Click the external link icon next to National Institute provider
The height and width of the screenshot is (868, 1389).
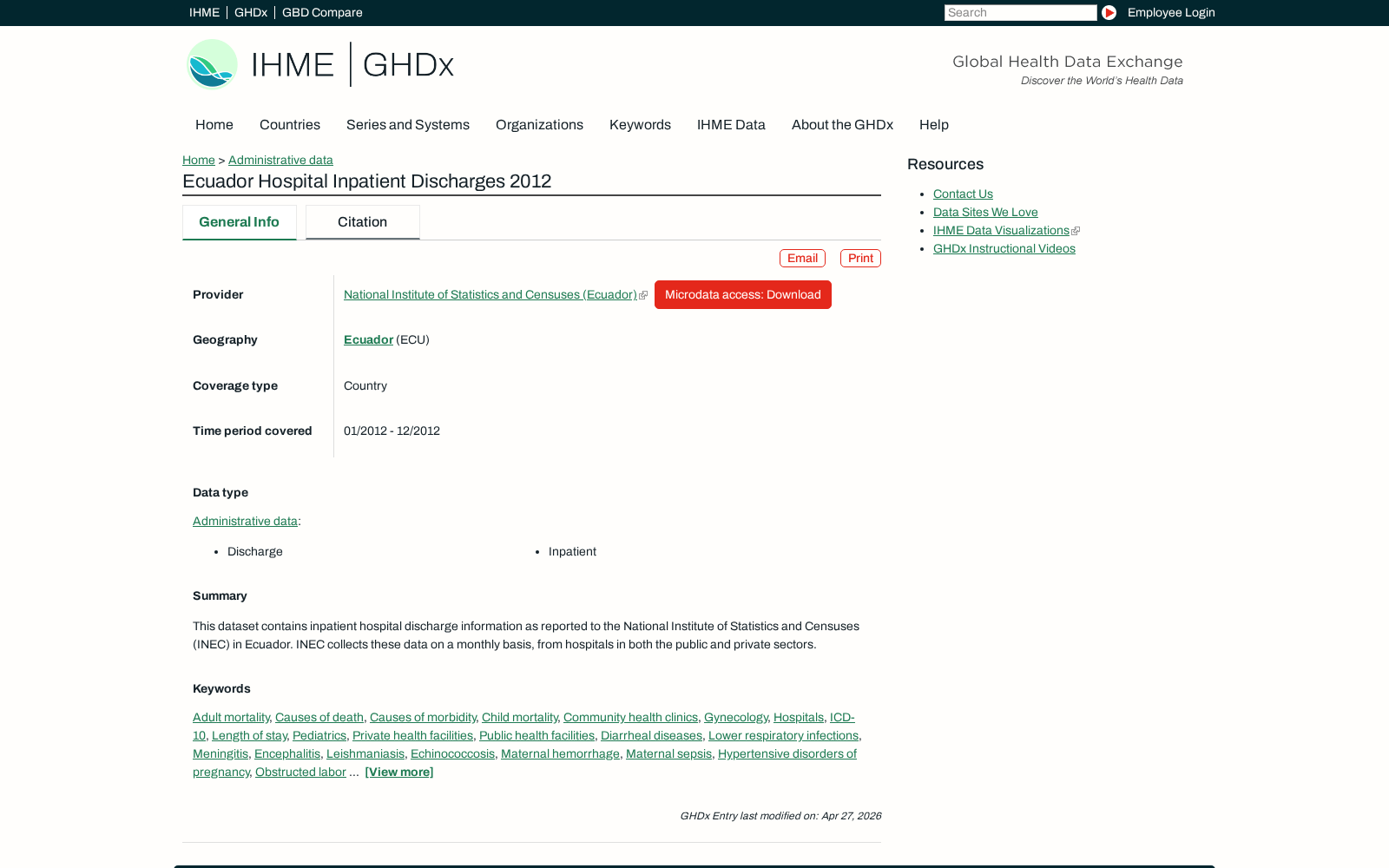tap(643, 295)
